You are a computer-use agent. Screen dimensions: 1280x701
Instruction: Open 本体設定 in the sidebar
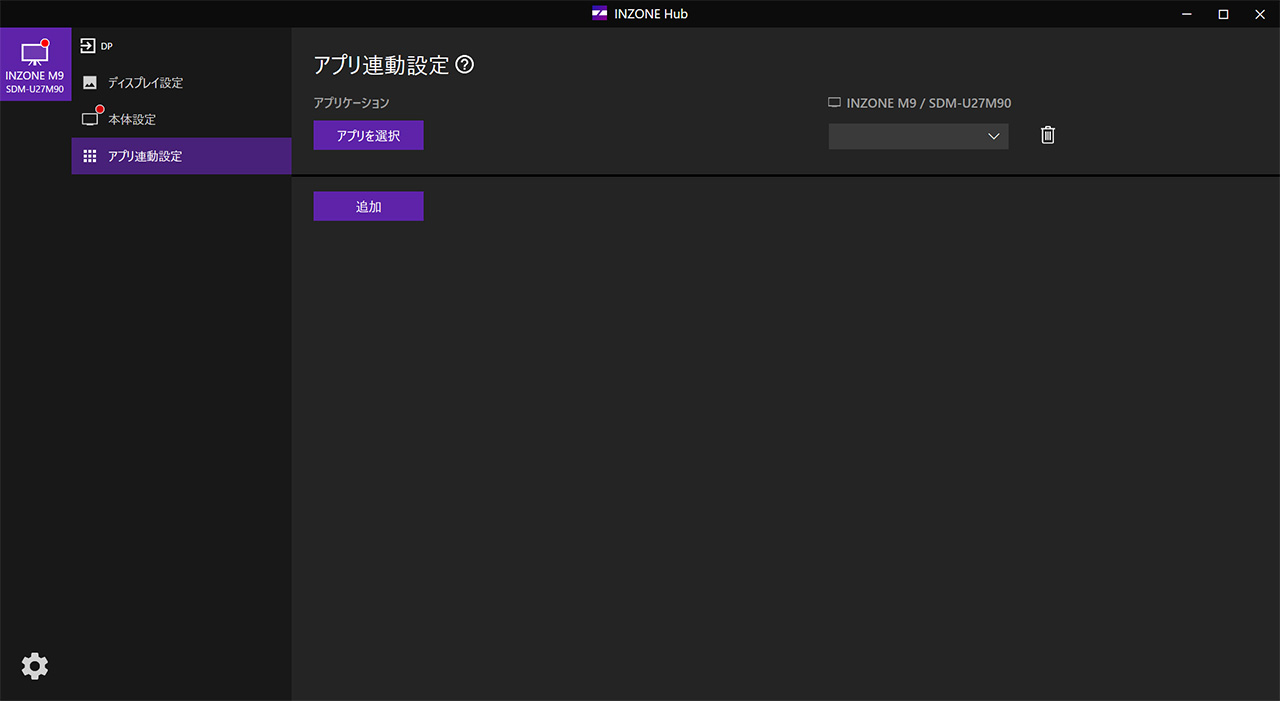coord(181,120)
